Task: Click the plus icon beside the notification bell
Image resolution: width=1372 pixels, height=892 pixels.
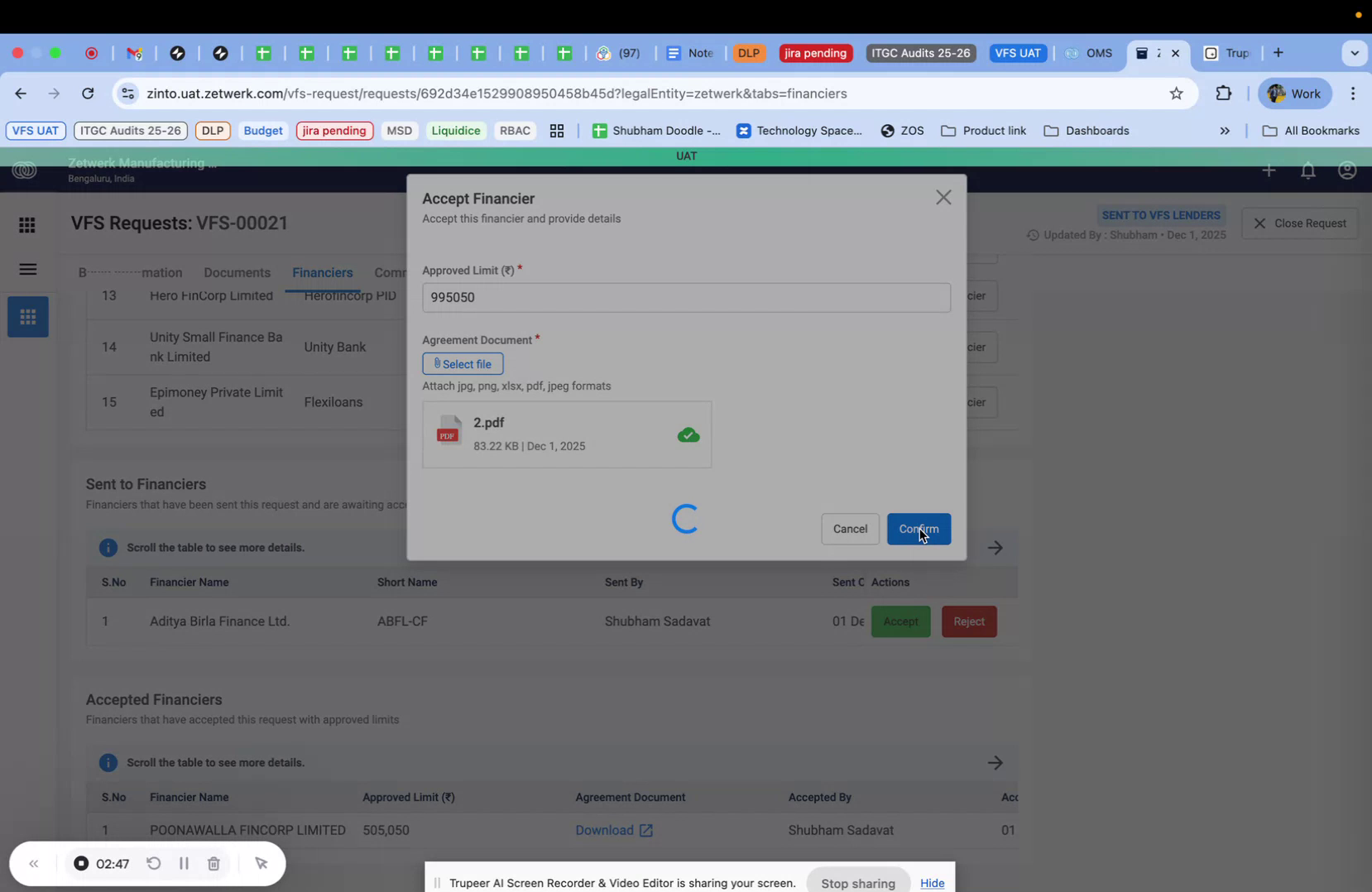Action: [1269, 170]
